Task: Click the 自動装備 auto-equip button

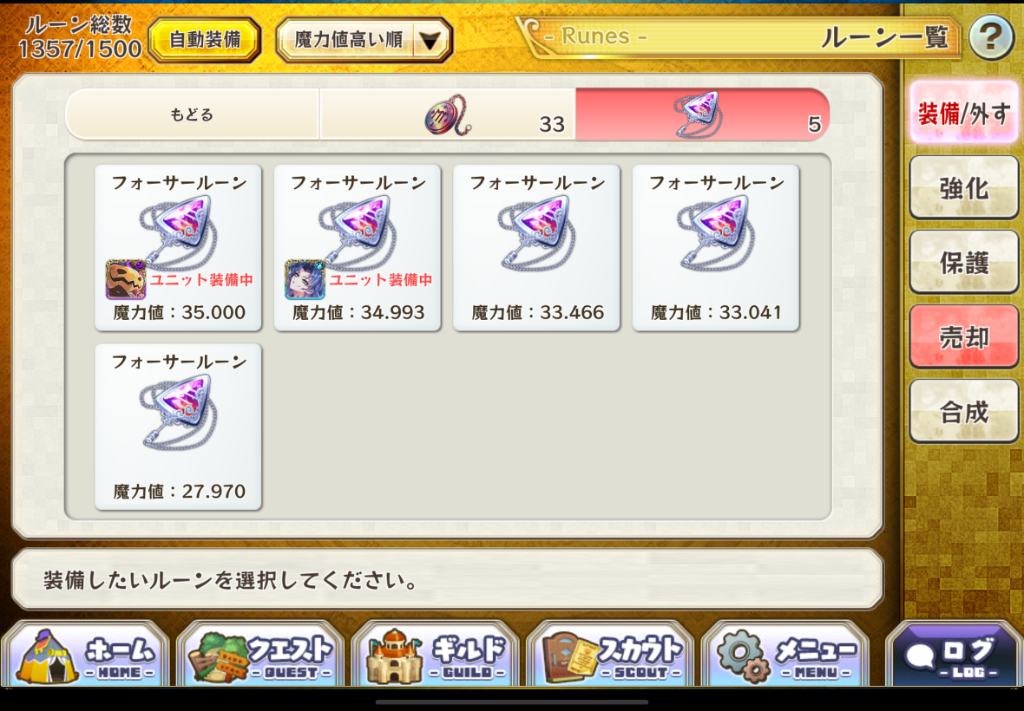Action: [x=205, y=40]
